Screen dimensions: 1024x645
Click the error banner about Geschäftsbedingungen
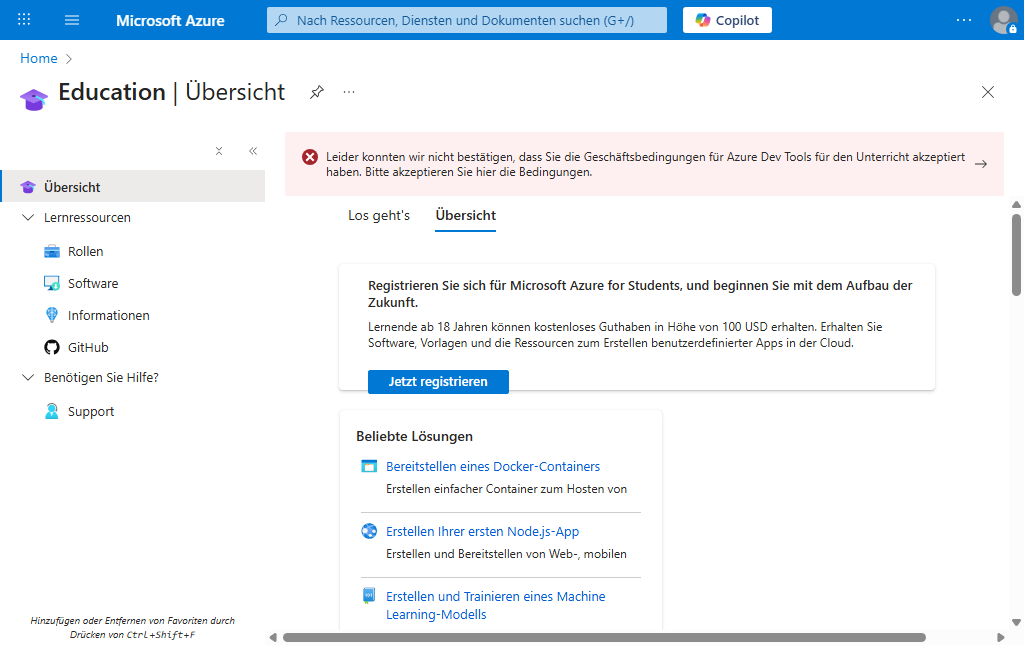click(x=644, y=164)
